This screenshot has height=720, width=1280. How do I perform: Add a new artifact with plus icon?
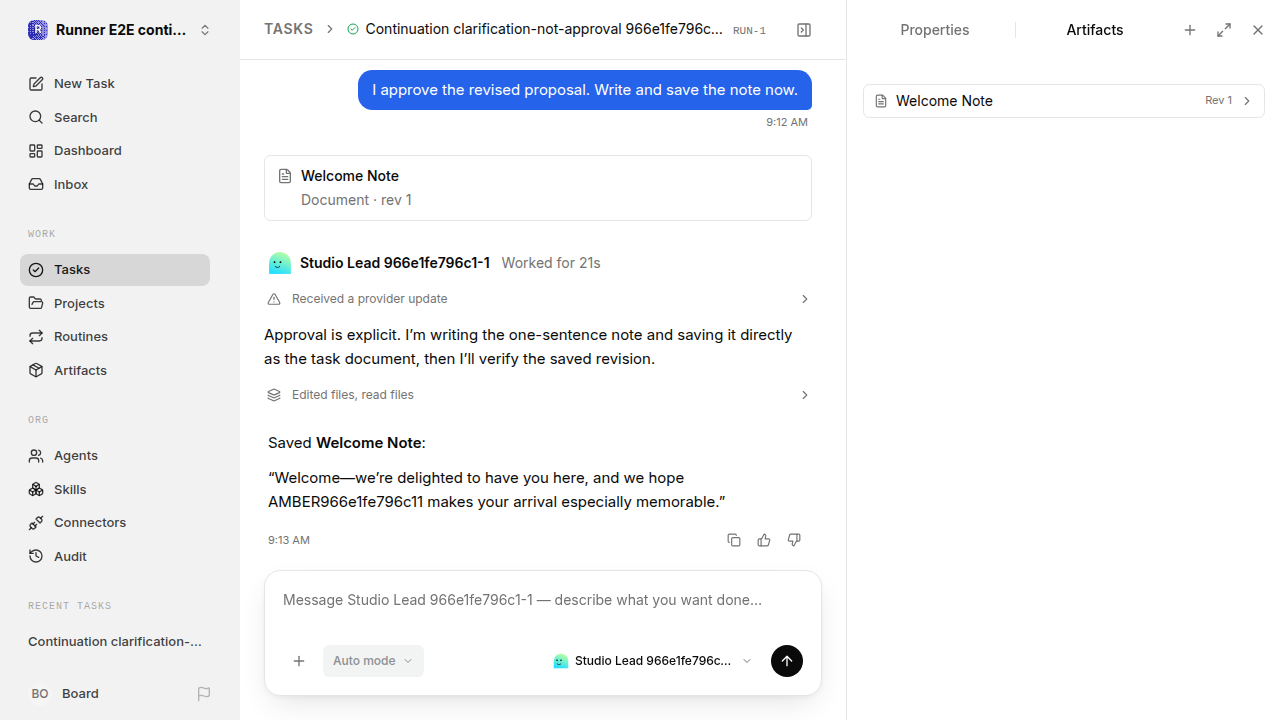point(1190,30)
